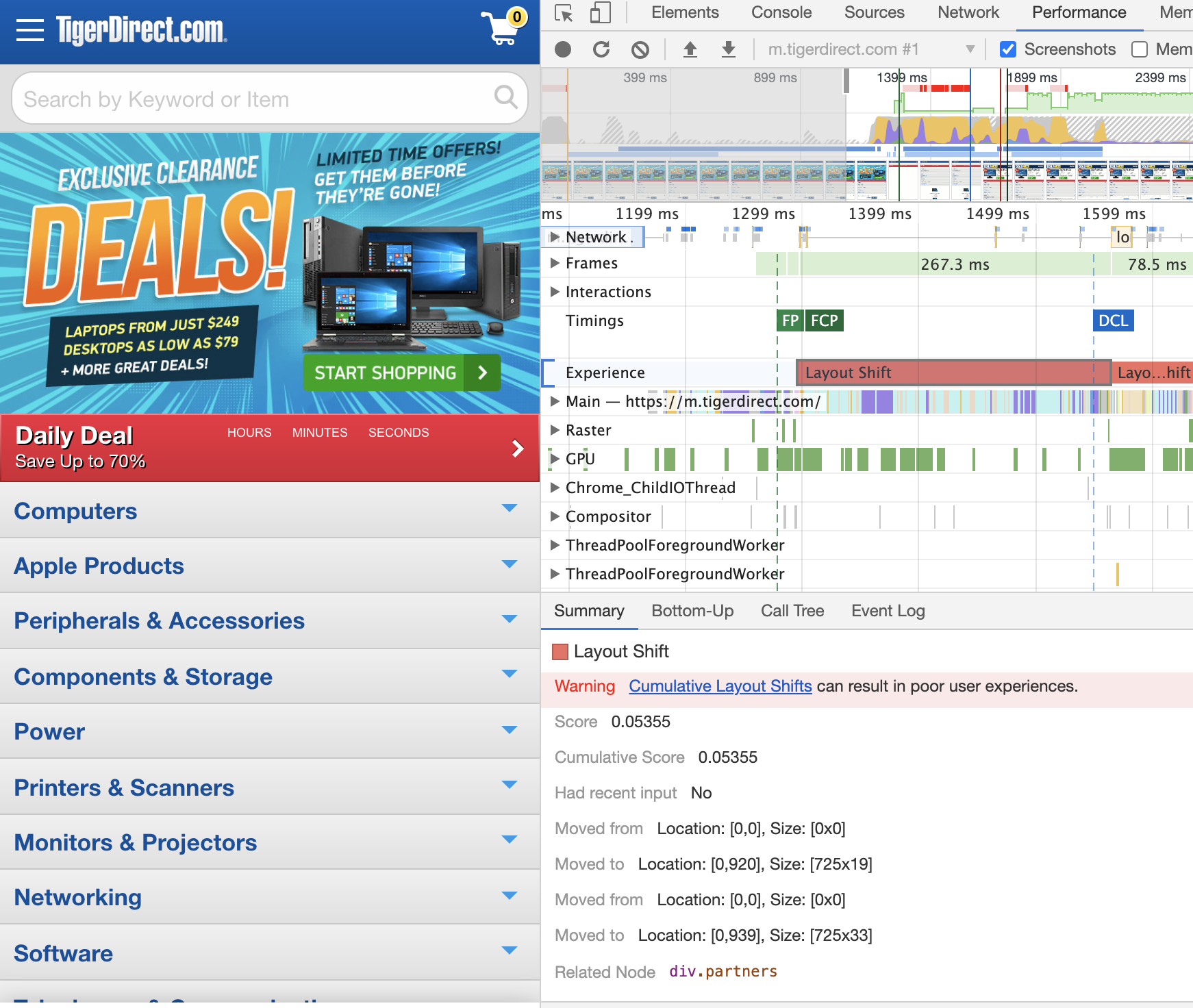The height and width of the screenshot is (1008, 1193).
Task: Toggle the Memory checkbox
Action: [1140, 49]
